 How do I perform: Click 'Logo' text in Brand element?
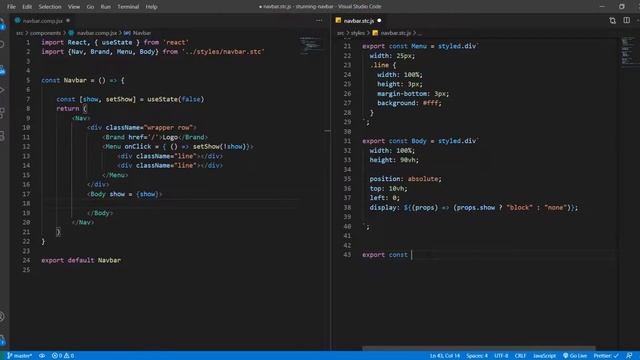point(170,137)
